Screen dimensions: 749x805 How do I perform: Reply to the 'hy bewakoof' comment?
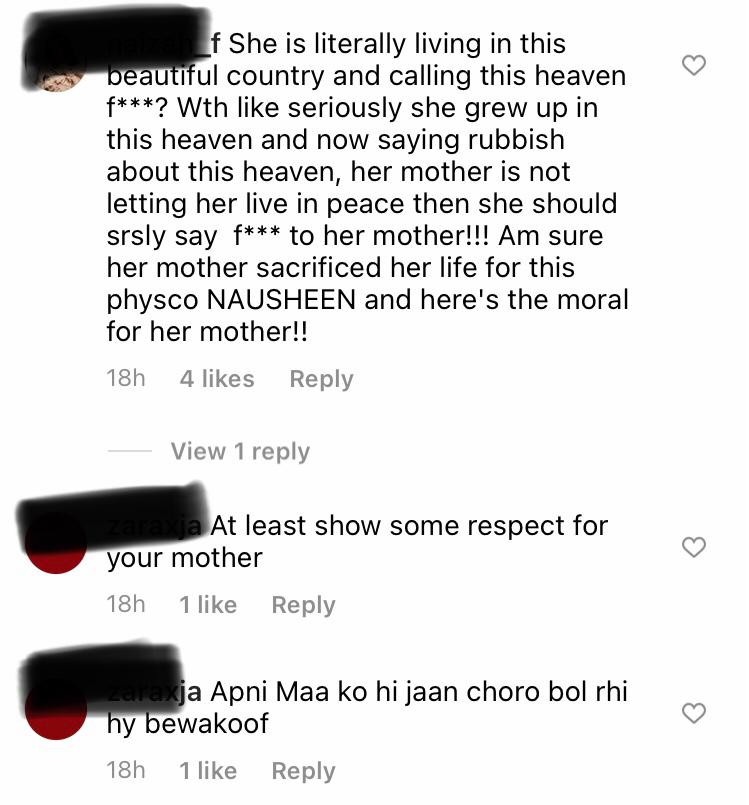point(303,772)
